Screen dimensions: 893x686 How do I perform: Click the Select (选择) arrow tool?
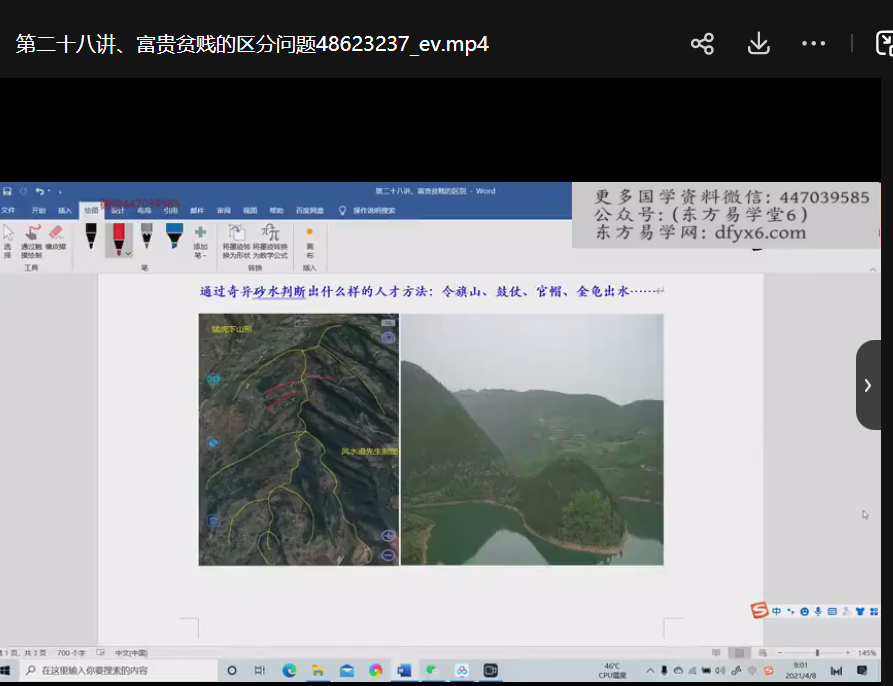(8, 240)
